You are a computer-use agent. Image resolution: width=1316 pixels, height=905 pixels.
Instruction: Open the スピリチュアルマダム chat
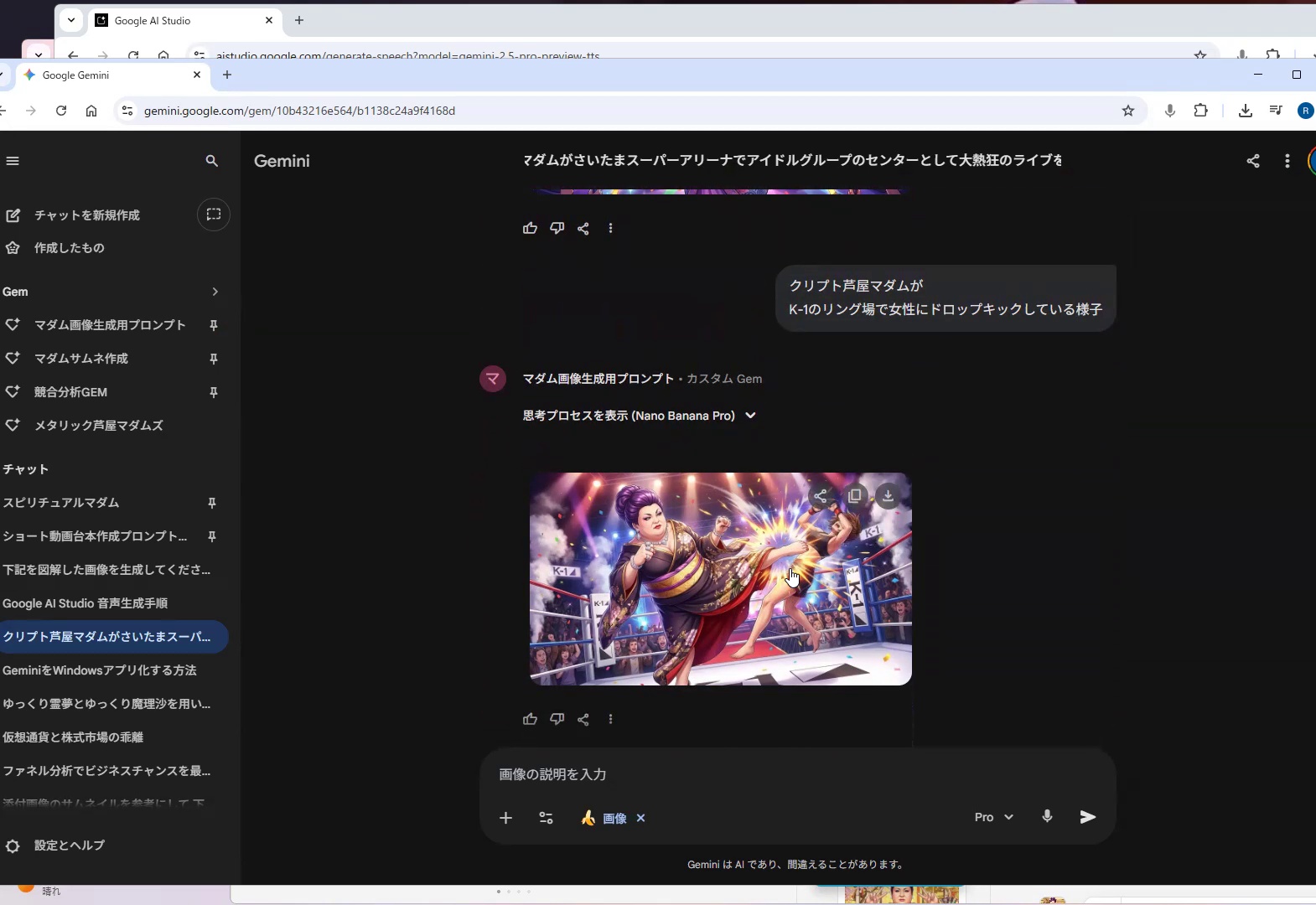(x=60, y=503)
